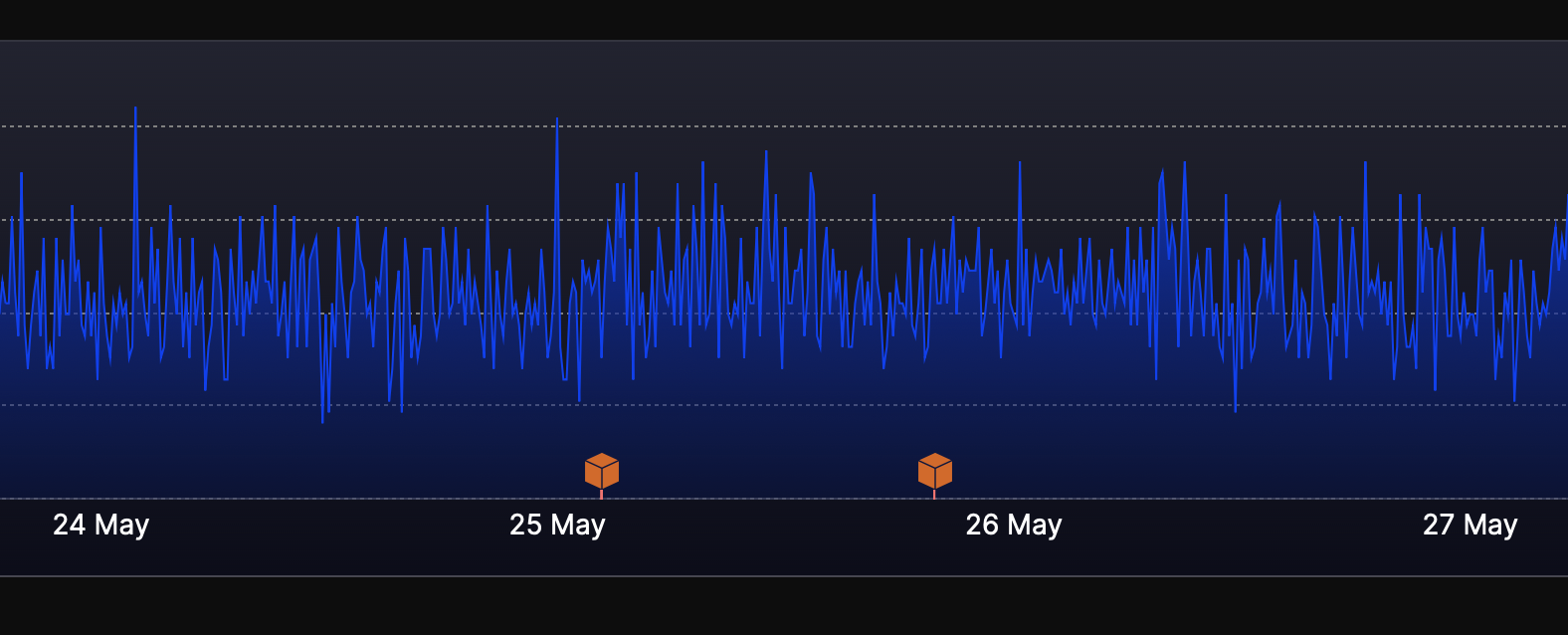Select the deep dip just left of first cube marker
Screen dimensions: 1568x635
point(579,400)
